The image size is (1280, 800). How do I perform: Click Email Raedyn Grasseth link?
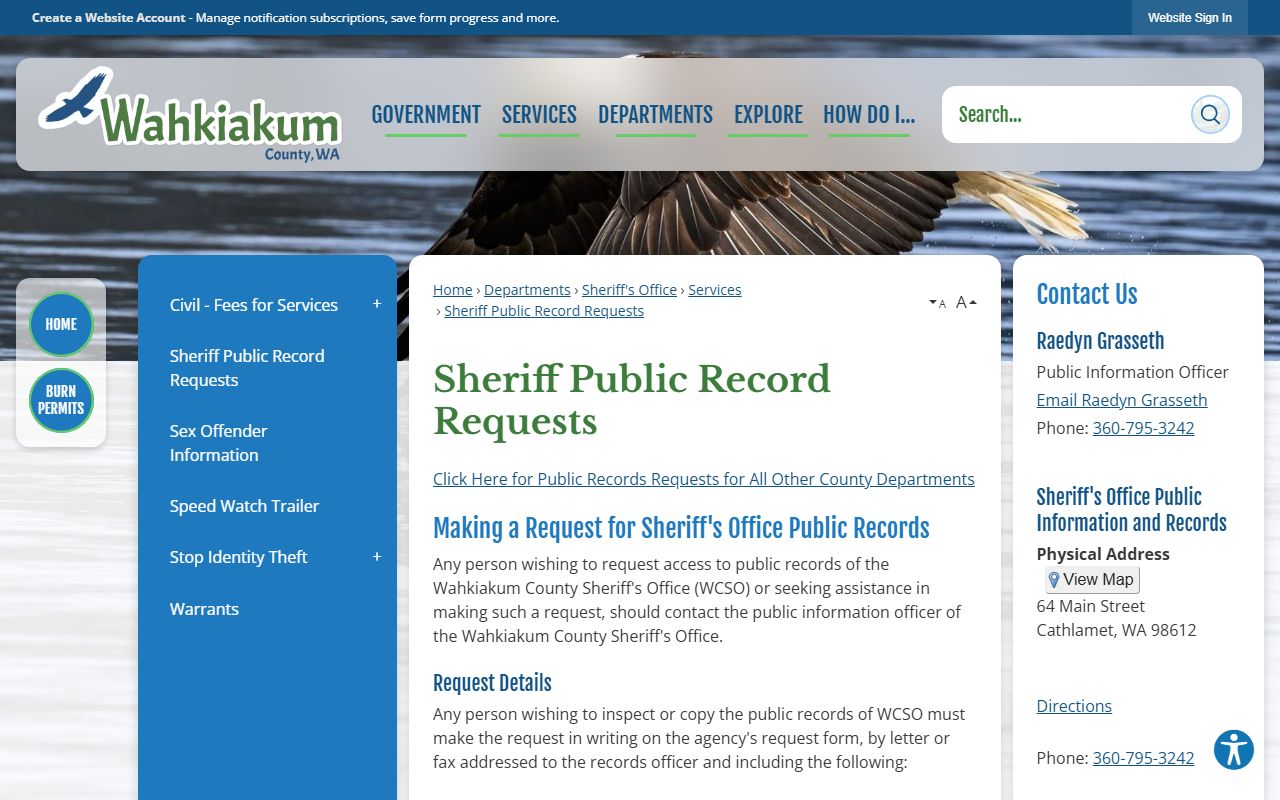pos(1122,400)
